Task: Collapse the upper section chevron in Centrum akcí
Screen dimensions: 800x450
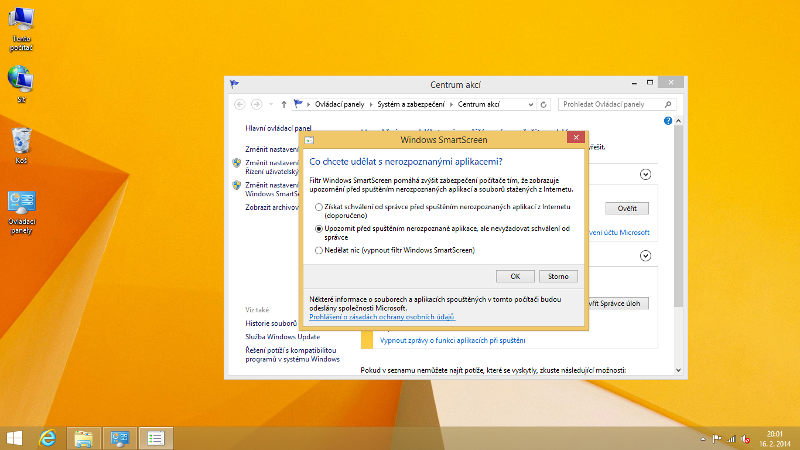Action: point(645,174)
